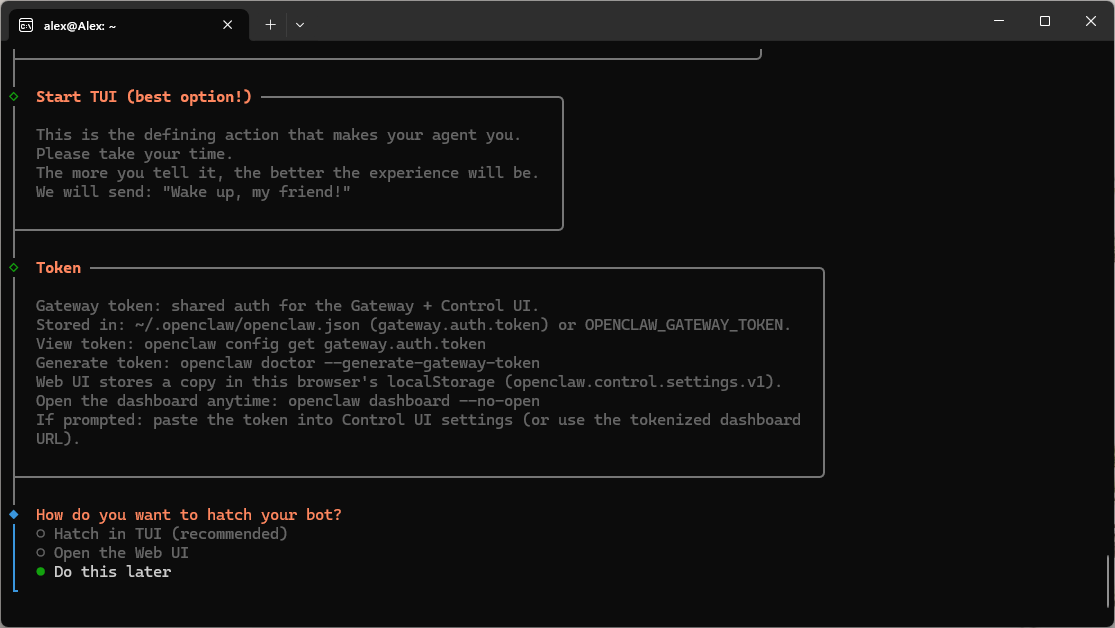Select the Do this later option
The width and height of the screenshot is (1115, 628).
click(112, 572)
